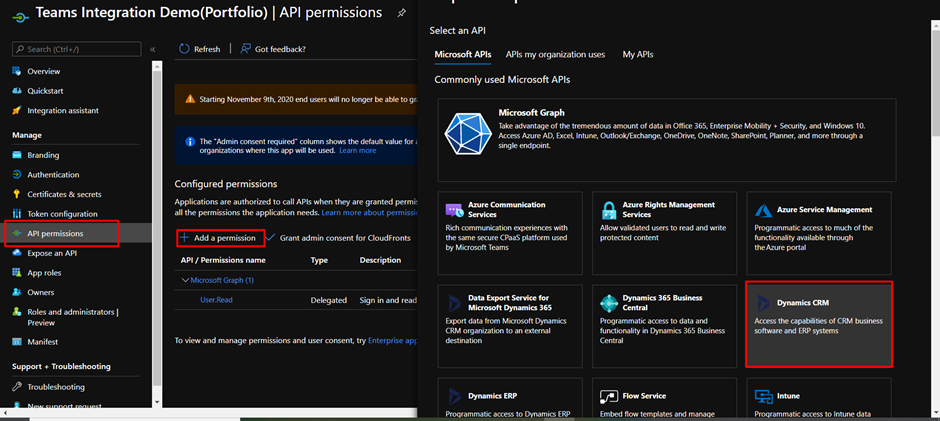
Task: Click the Got feedback icon
Action: (245, 49)
